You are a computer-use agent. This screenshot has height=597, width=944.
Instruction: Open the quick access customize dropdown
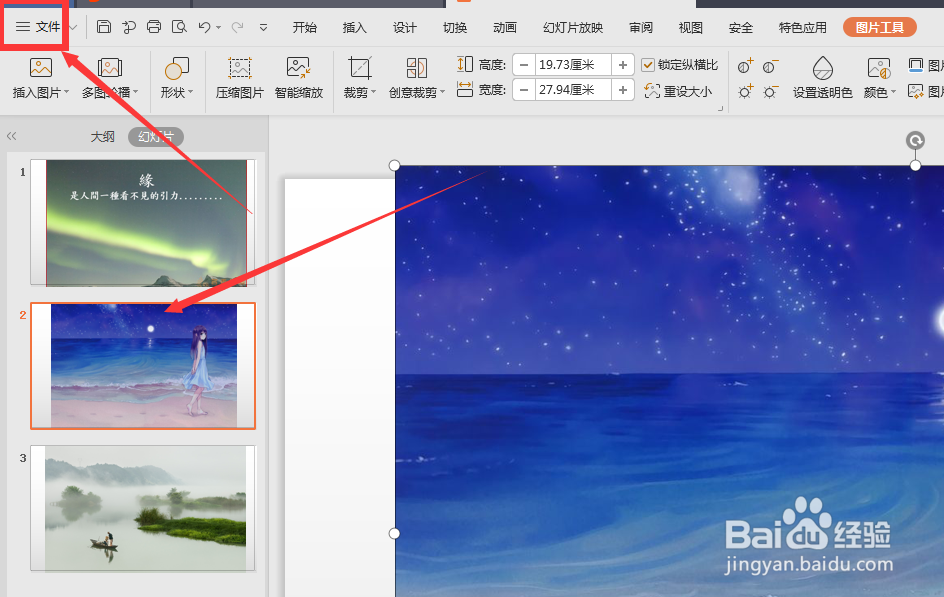pyautogui.click(x=263, y=27)
